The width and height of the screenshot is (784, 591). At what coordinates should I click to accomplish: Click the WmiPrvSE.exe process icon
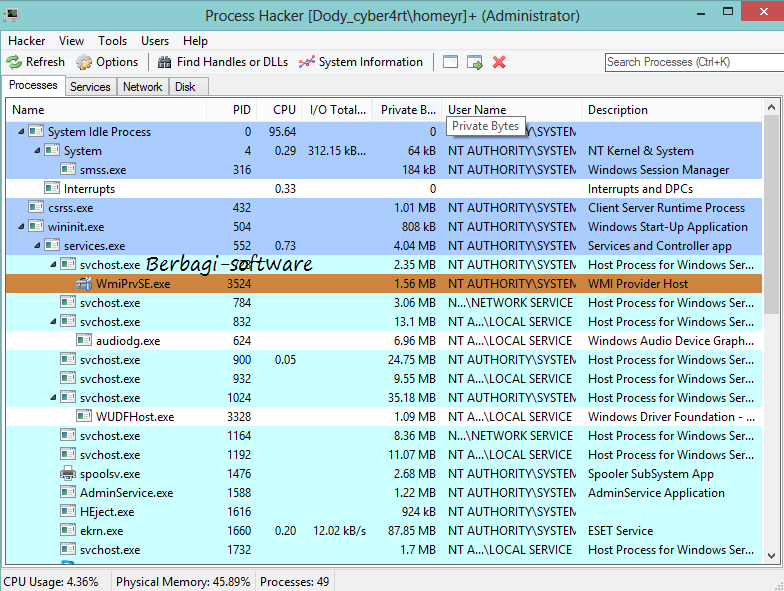coord(84,284)
